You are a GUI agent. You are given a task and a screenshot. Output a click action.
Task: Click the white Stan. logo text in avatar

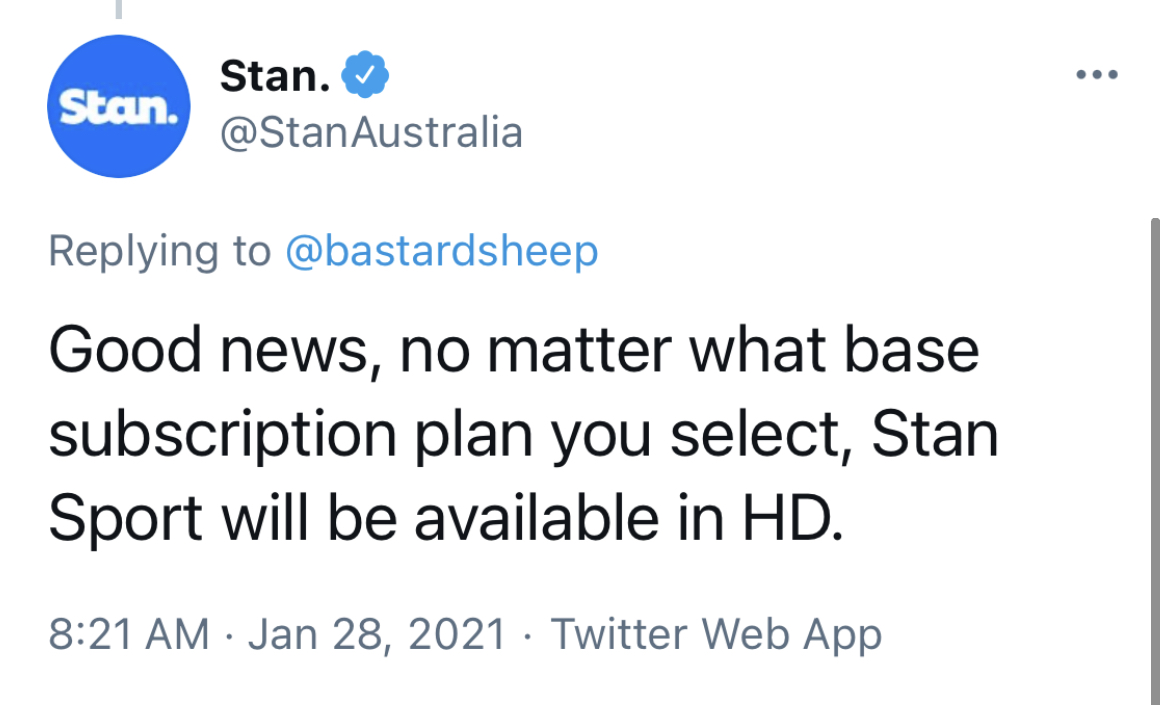119,109
